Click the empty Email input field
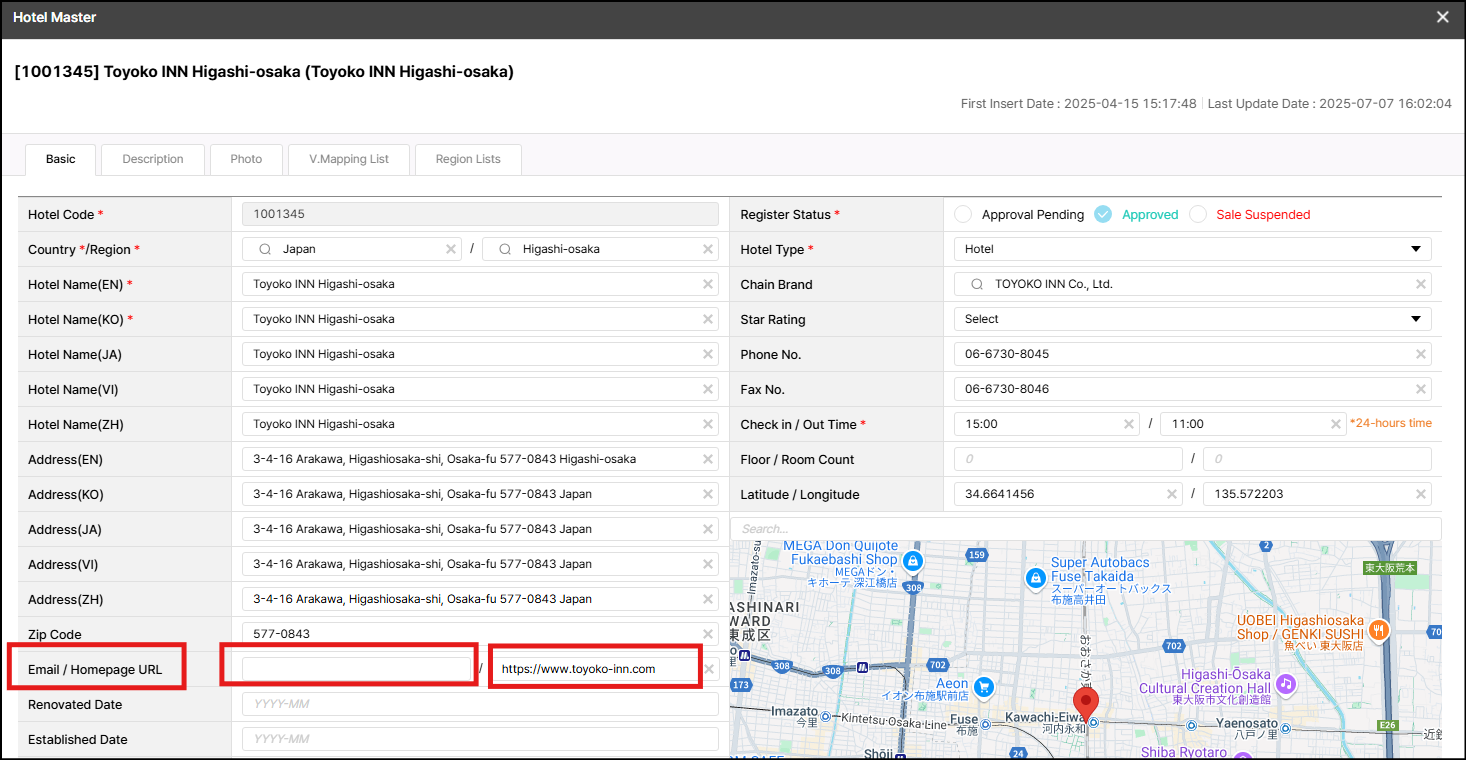Image resolution: width=1466 pixels, height=760 pixels. point(356,669)
